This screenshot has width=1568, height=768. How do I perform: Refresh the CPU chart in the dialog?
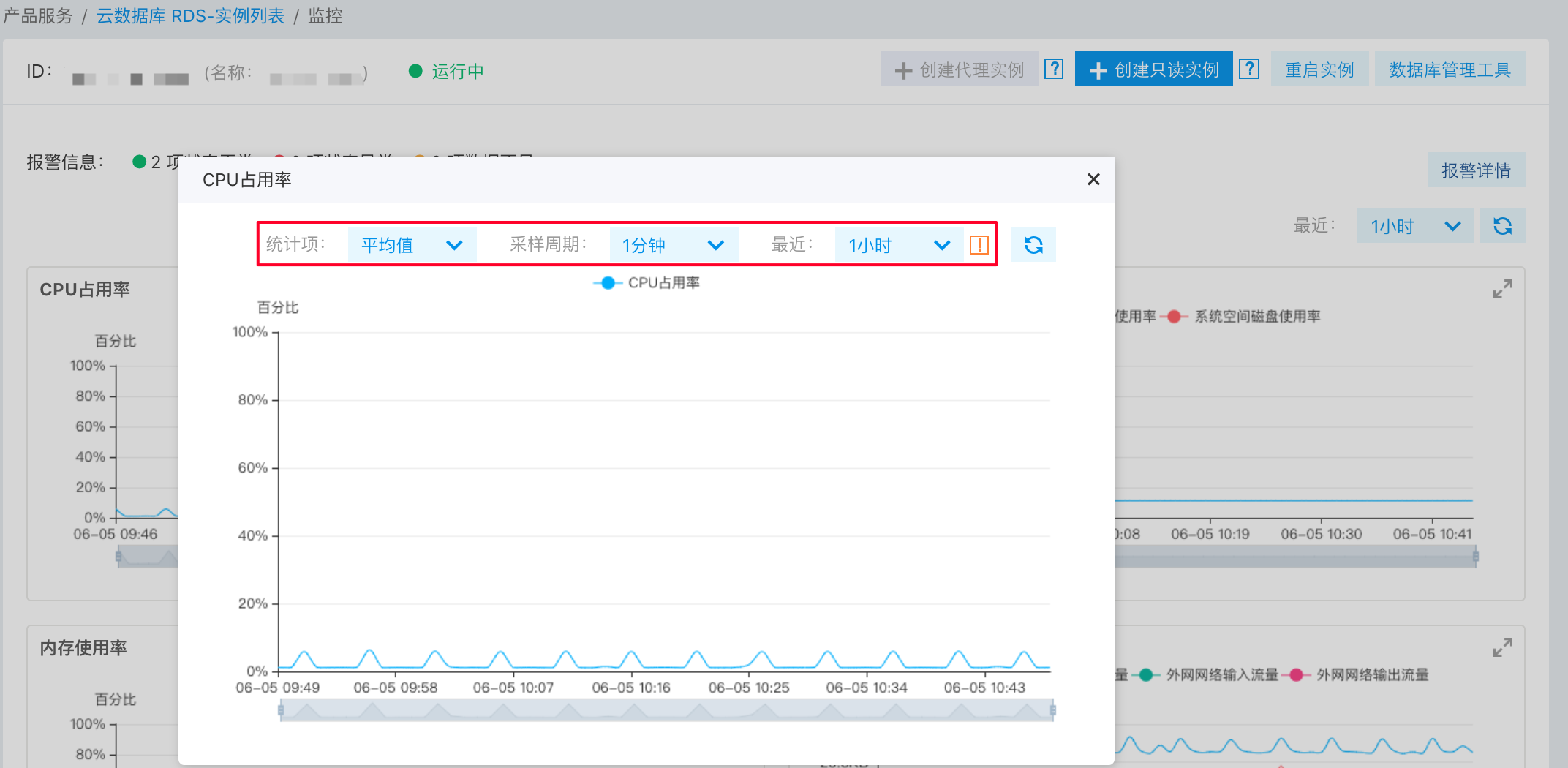coord(1033,245)
